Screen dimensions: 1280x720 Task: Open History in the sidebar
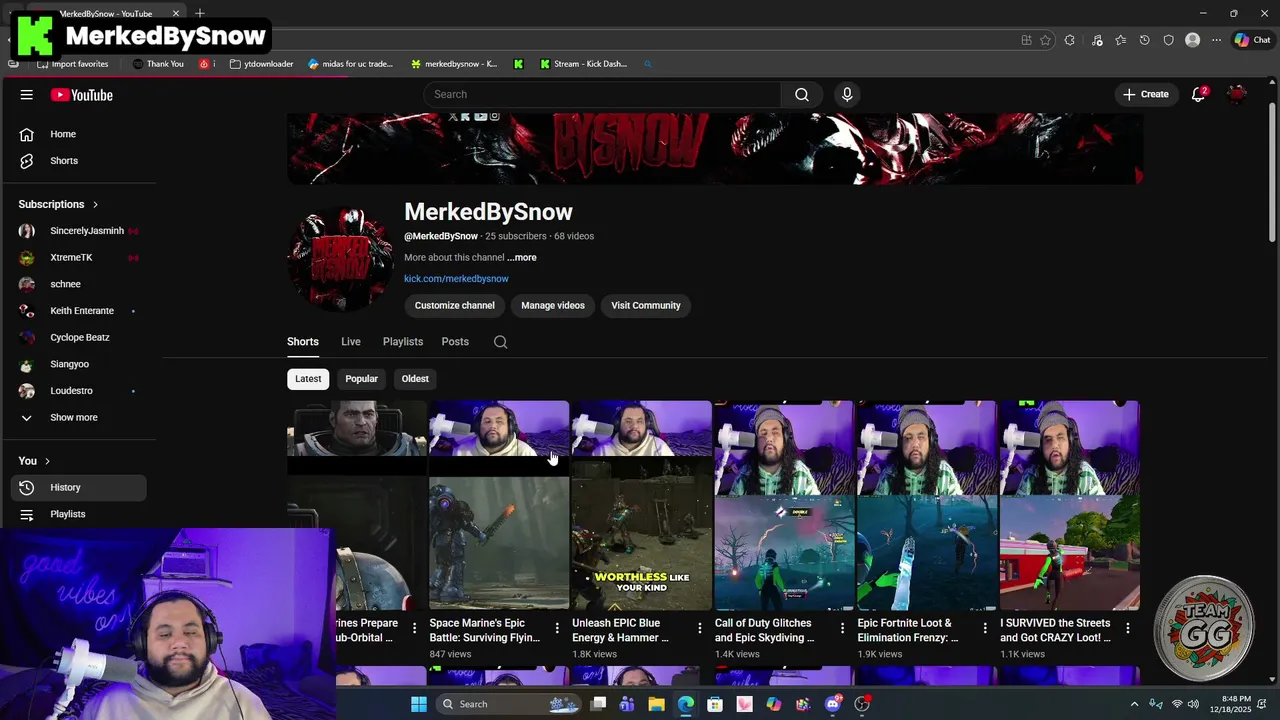click(x=78, y=487)
